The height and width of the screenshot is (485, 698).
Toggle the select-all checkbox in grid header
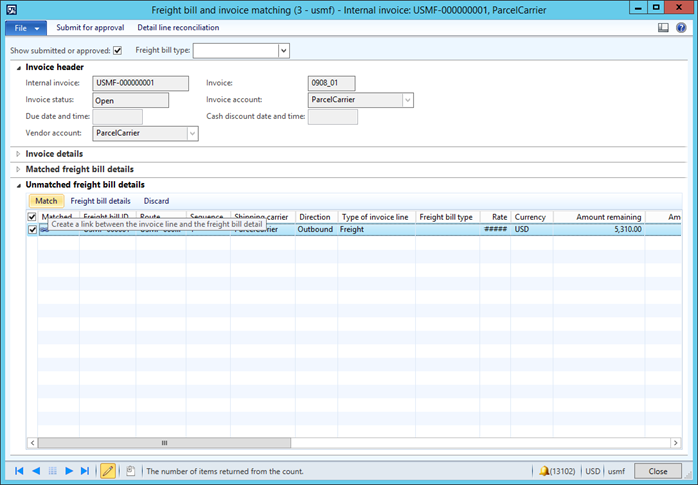pos(32,217)
